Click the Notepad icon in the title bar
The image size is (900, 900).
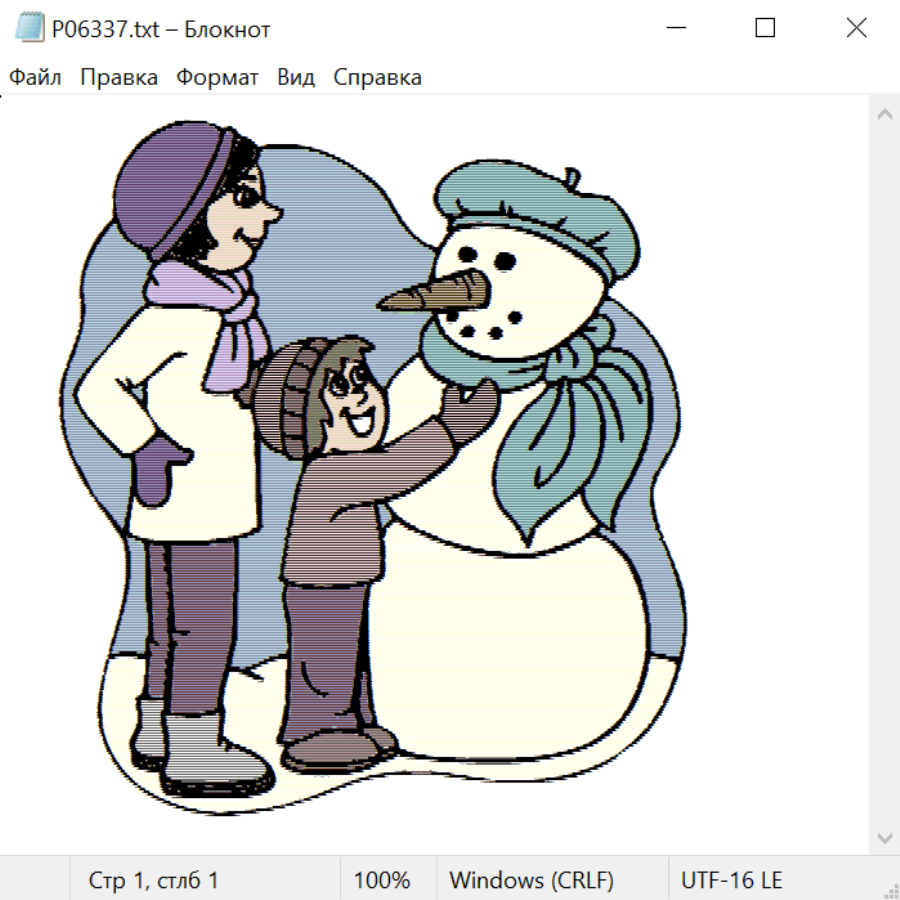point(30,29)
